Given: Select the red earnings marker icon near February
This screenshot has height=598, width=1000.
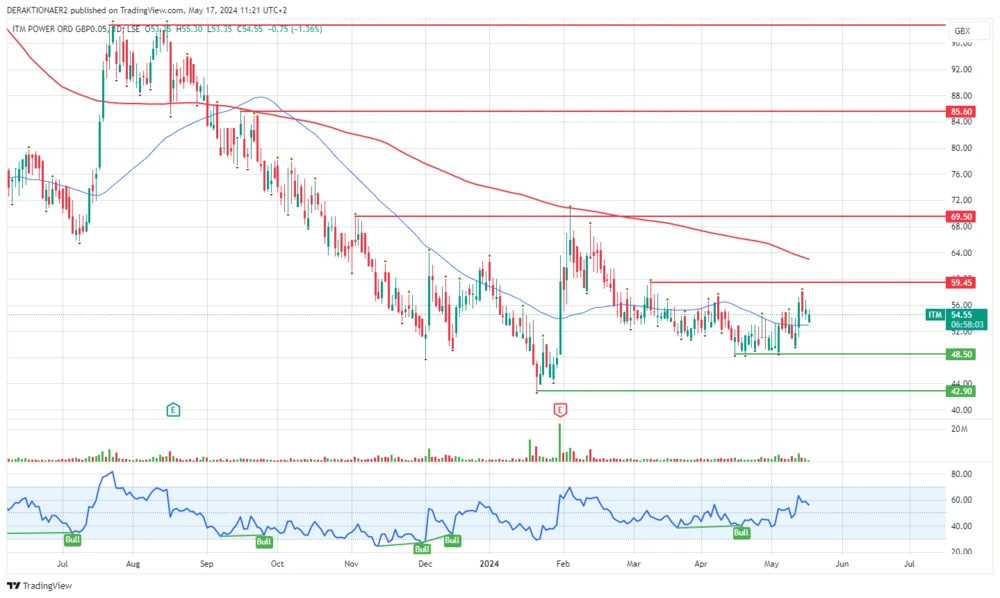Looking at the screenshot, I should click(x=560, y=410).
